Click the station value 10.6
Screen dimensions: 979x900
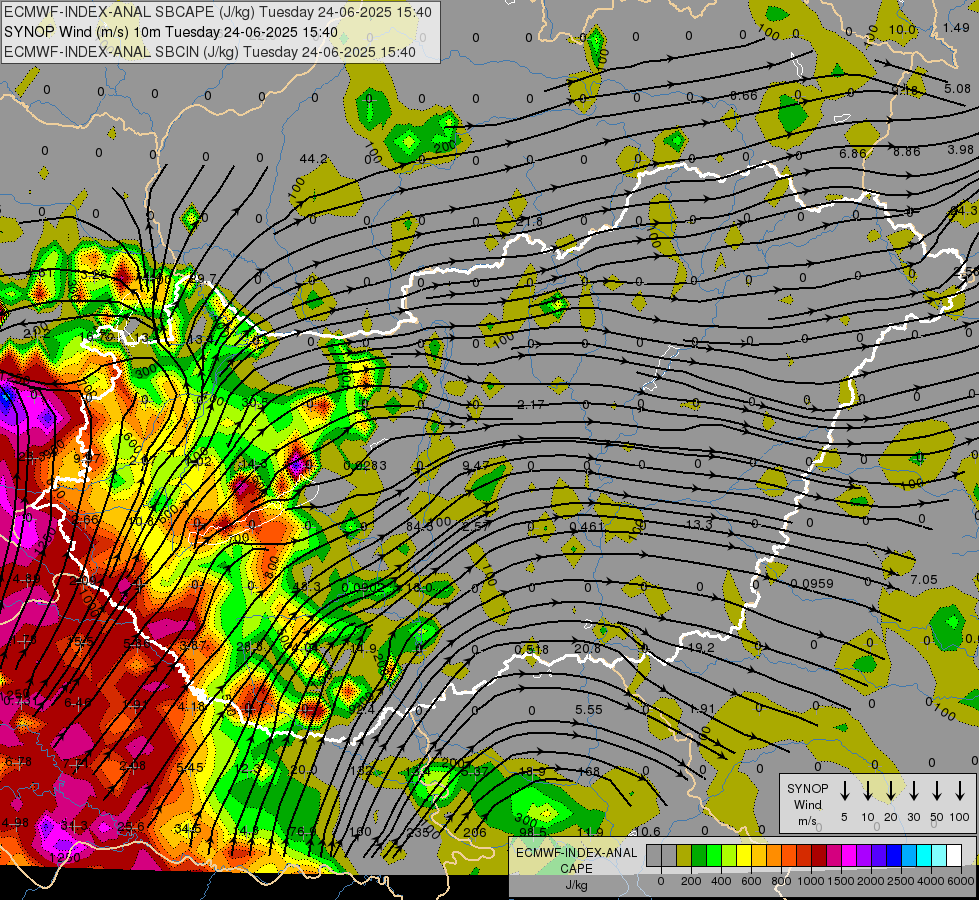pyautogui.click(x=647, y=831)
